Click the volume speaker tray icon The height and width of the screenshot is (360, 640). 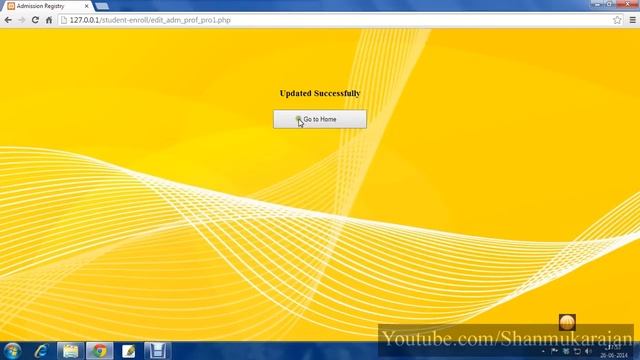(588, 351)
